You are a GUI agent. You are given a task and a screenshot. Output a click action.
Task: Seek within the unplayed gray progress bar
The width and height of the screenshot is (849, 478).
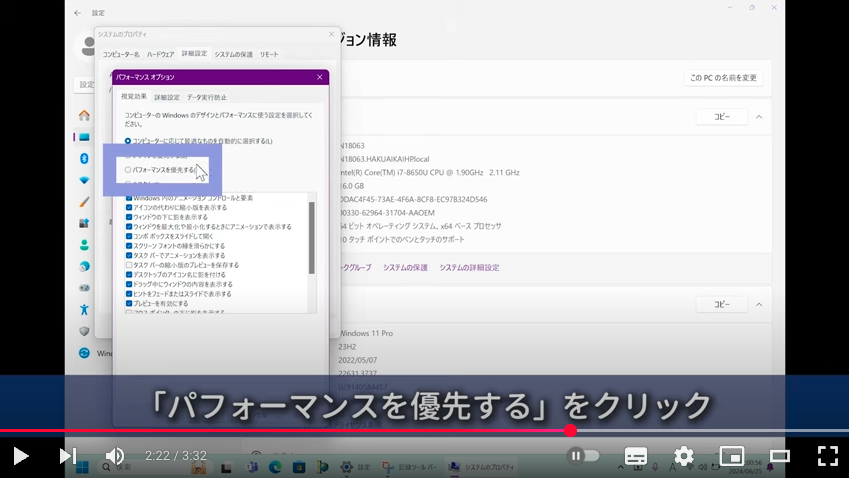[713, 430]
